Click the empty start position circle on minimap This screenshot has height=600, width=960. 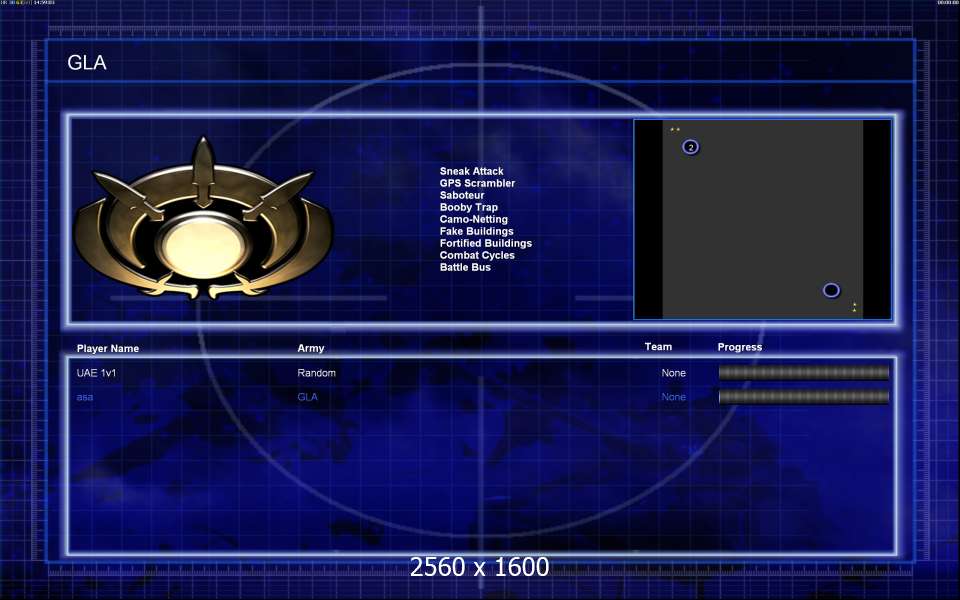tap(831, 290)
